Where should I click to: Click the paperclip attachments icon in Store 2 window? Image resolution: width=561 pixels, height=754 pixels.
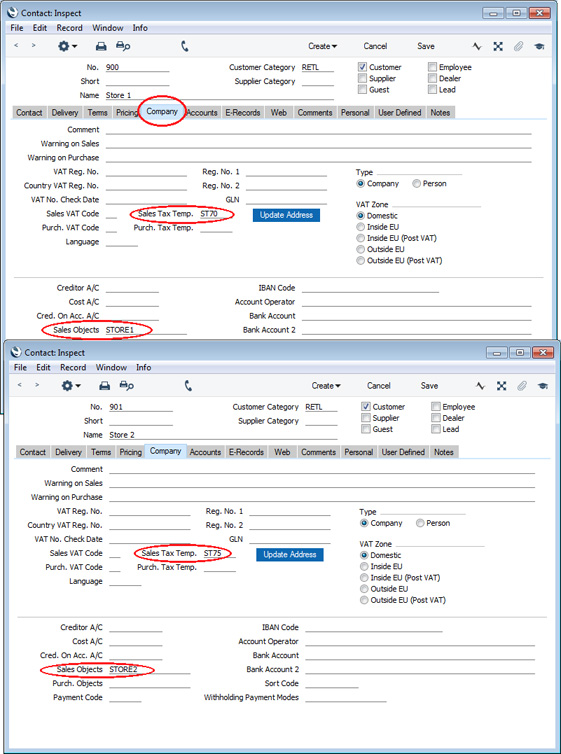point(522,386)
